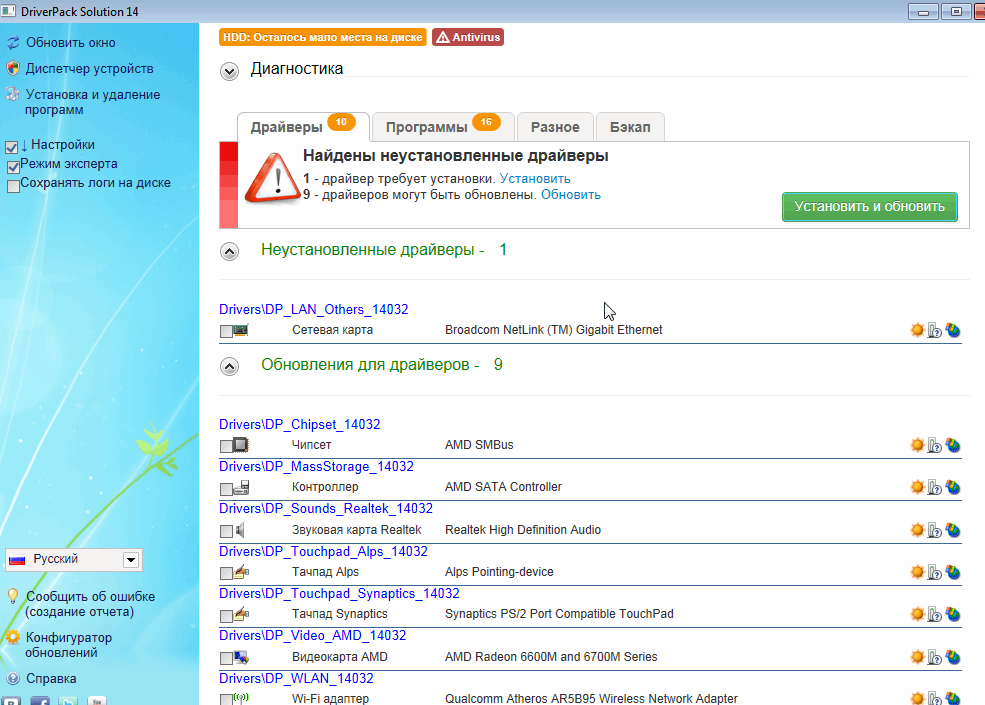Screen dimensions: 985x705
Task: Click the orange sun icon in AMD SMBus row
Action: 917,445
